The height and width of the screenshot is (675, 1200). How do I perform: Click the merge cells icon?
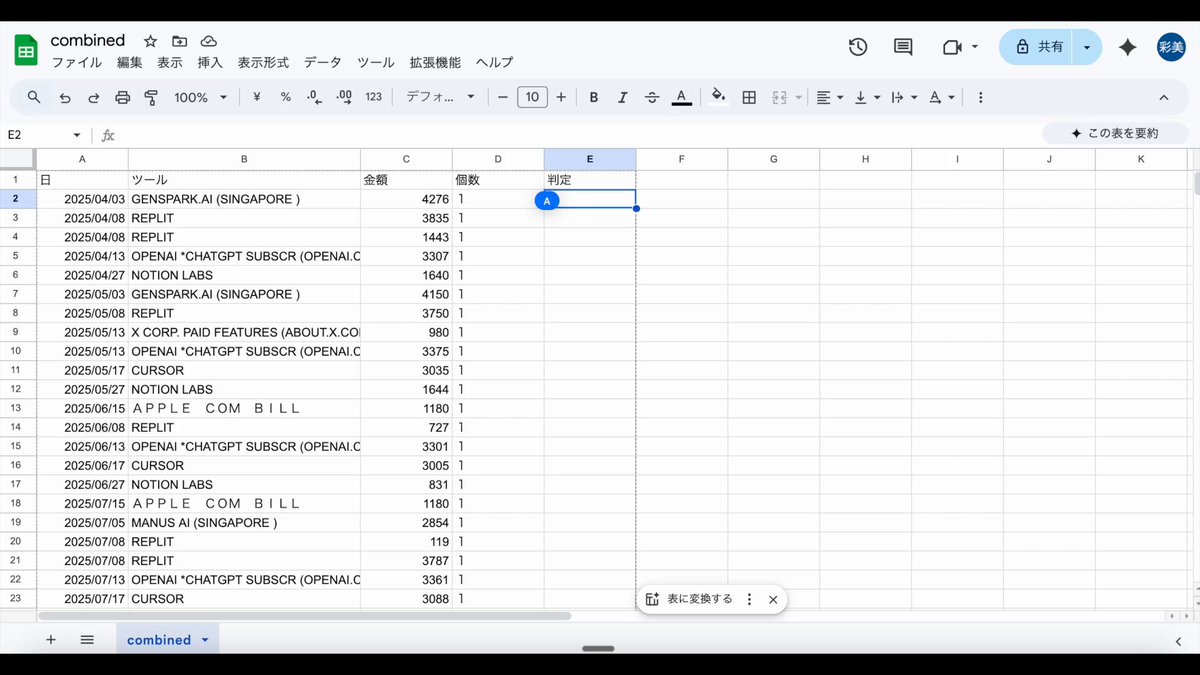point(779,97)
